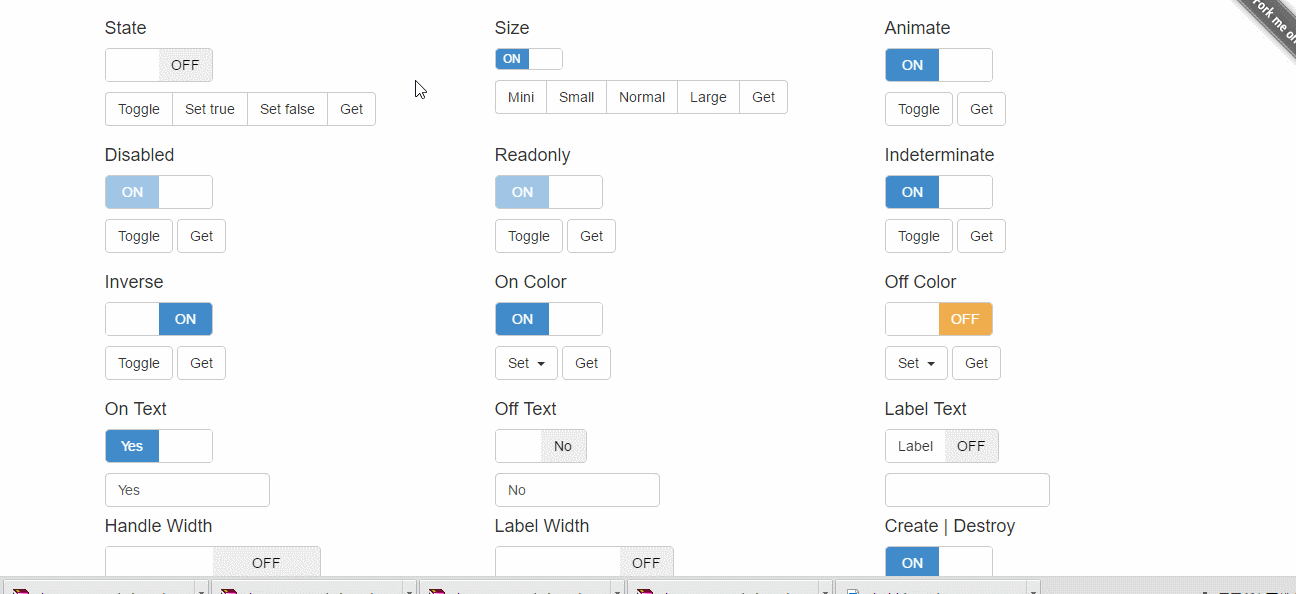Image resolution: width=1296 pixels, height=594 pixels.
Task: Switch the orange Off Color toggle
Action: coord(938,319)
